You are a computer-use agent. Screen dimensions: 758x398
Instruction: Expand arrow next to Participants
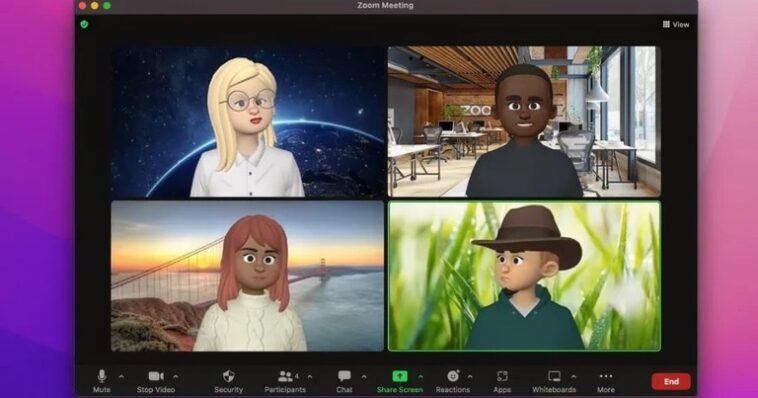tap(310, 376)
